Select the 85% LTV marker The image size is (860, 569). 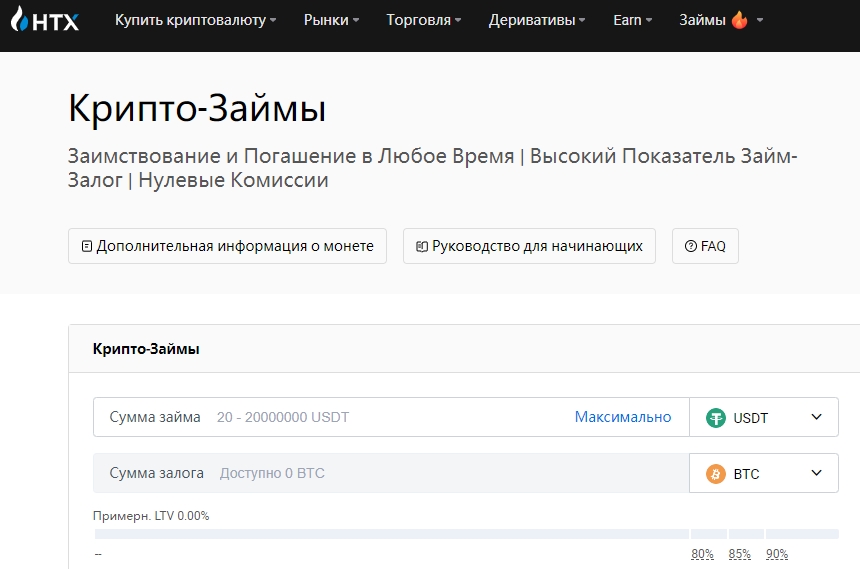click(739, 554)
